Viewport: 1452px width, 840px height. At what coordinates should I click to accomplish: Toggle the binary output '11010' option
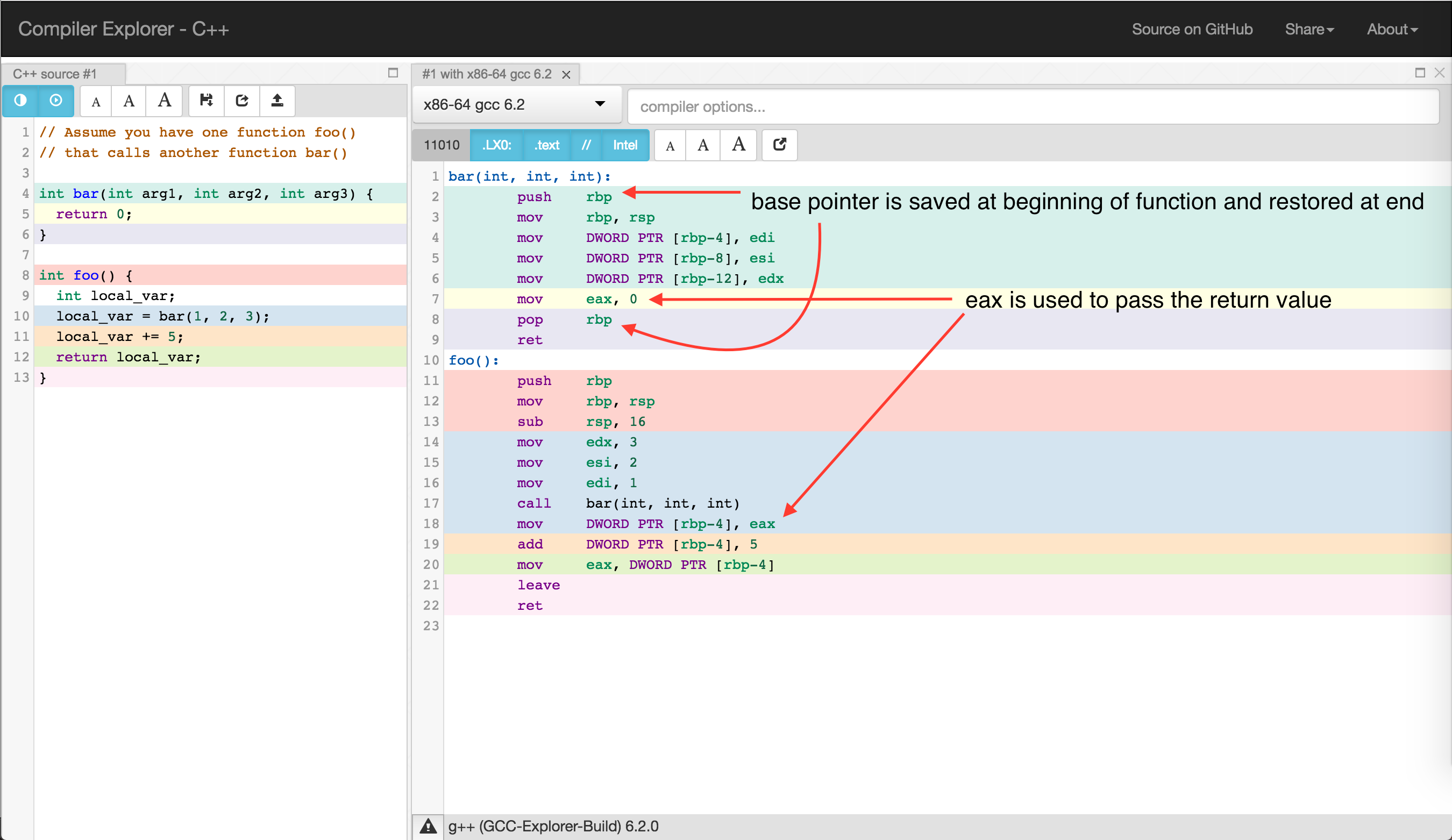[440, 145]
